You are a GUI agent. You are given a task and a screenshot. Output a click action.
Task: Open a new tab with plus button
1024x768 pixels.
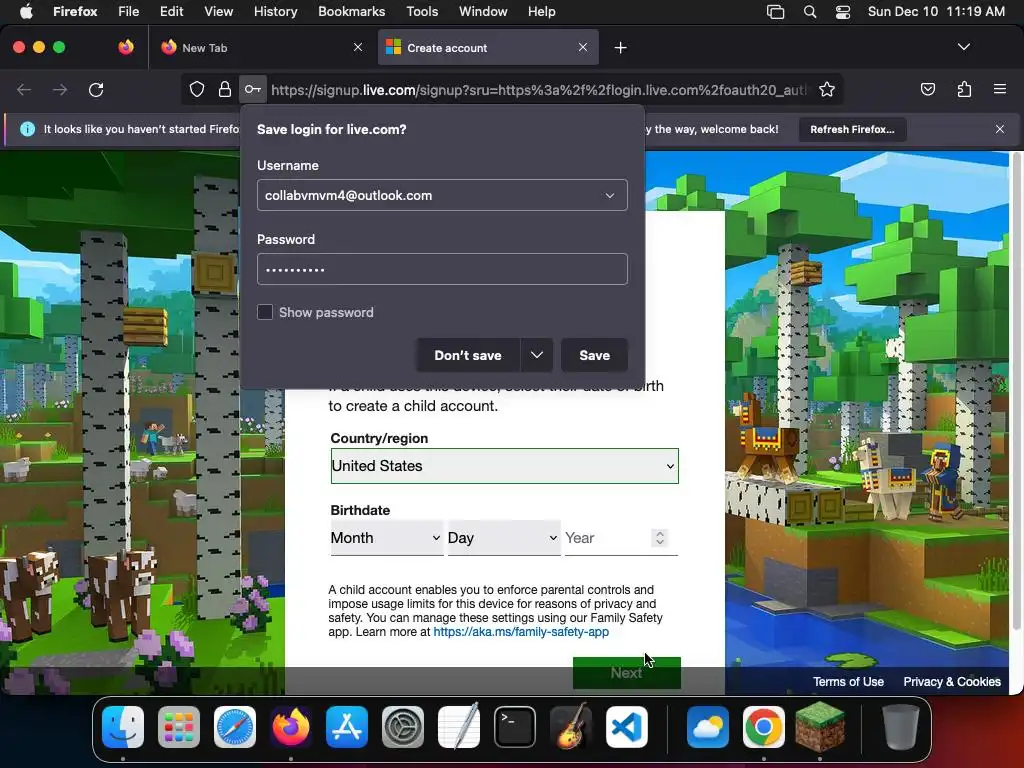pos(620,48)
